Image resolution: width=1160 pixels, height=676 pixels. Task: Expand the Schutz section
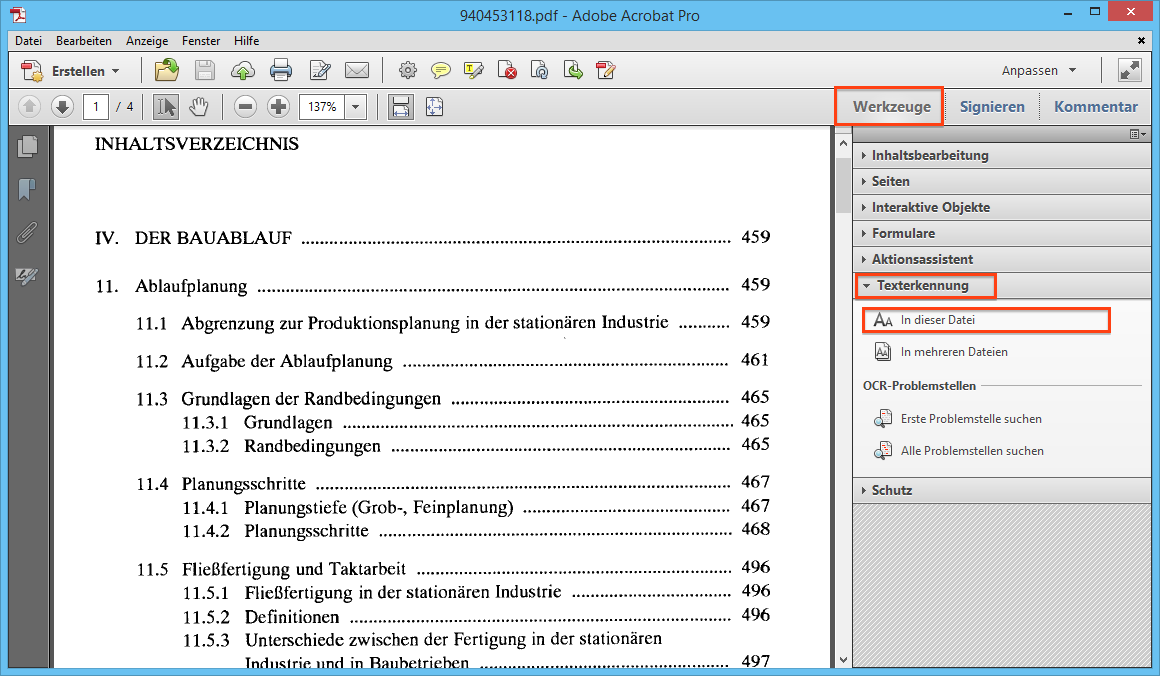coord(891,490)
